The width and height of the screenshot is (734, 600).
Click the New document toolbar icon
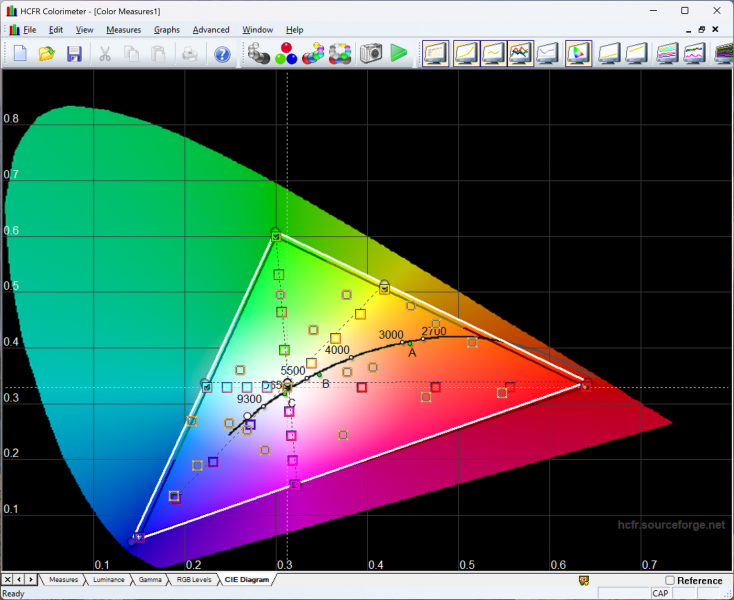(x=20, y=53)
